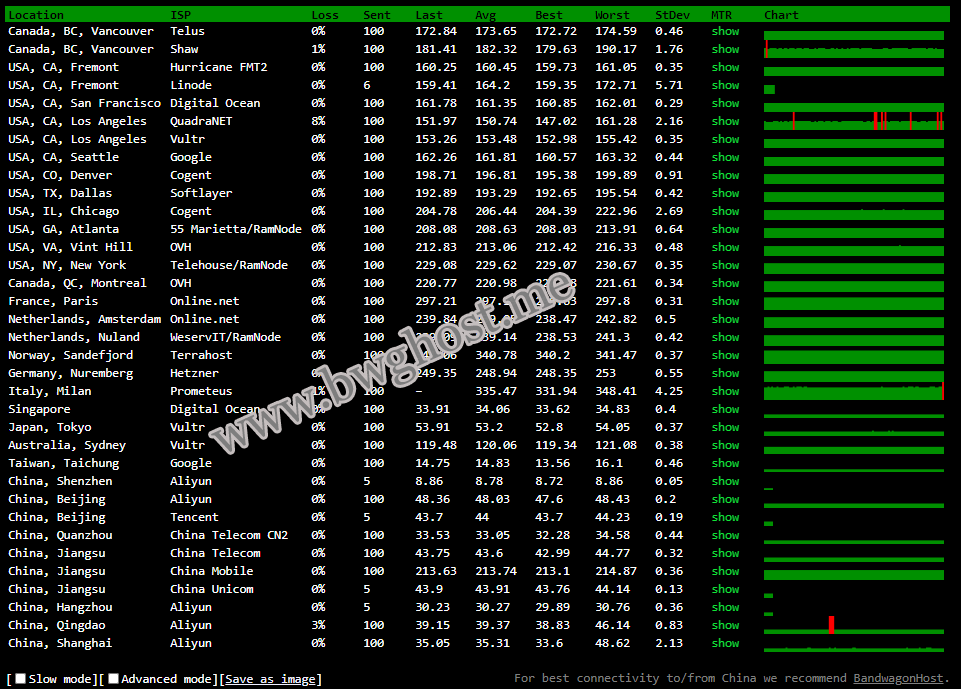The height and width of the screenshot is (689, 961).
Task: Click the latency chart for Los Angeles QuadraNET
Action: (854, 121)
